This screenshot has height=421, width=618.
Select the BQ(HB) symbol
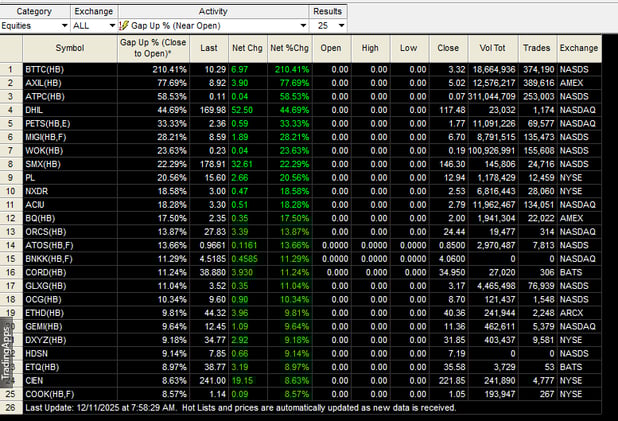40,218
